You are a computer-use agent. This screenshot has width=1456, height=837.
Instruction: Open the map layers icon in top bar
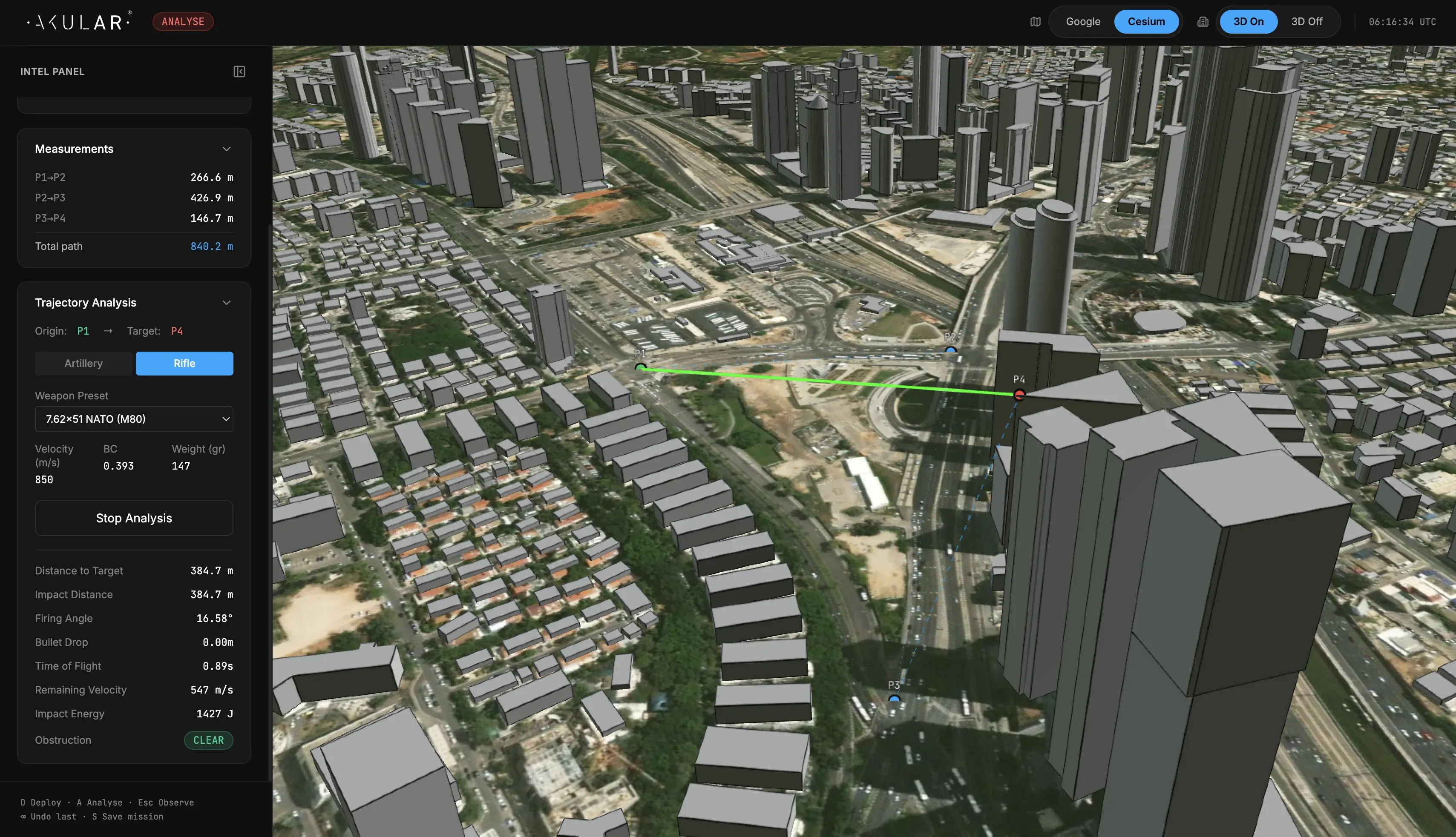point(1035,22)
